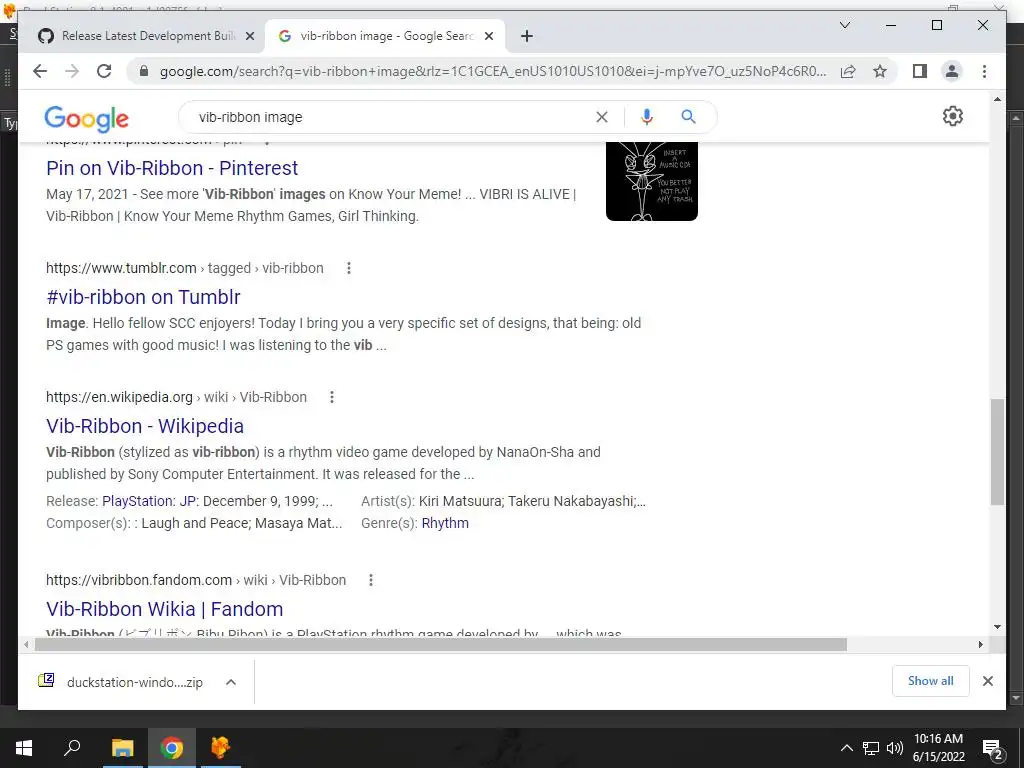The height and width of the screenshot is (768, 1024).
Task: Click the page scroll down arrow
Action: pyautogui.click(x=997, y=627)
